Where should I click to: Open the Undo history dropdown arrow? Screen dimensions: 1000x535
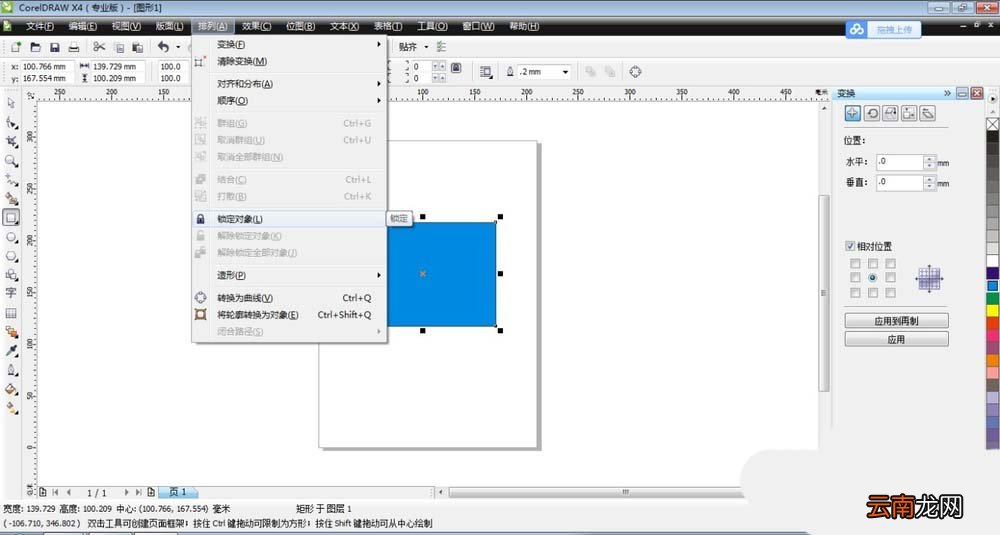click(x=178, y=47)
